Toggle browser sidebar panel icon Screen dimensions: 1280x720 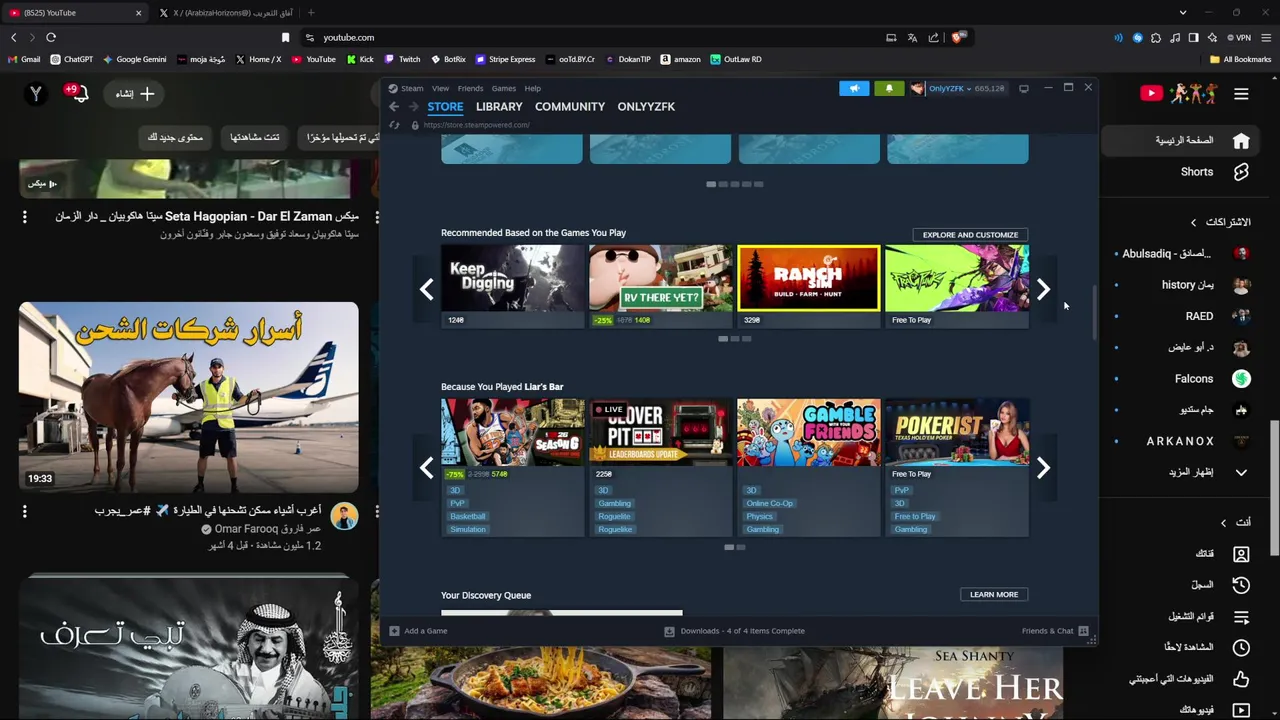coord(1193,37)
